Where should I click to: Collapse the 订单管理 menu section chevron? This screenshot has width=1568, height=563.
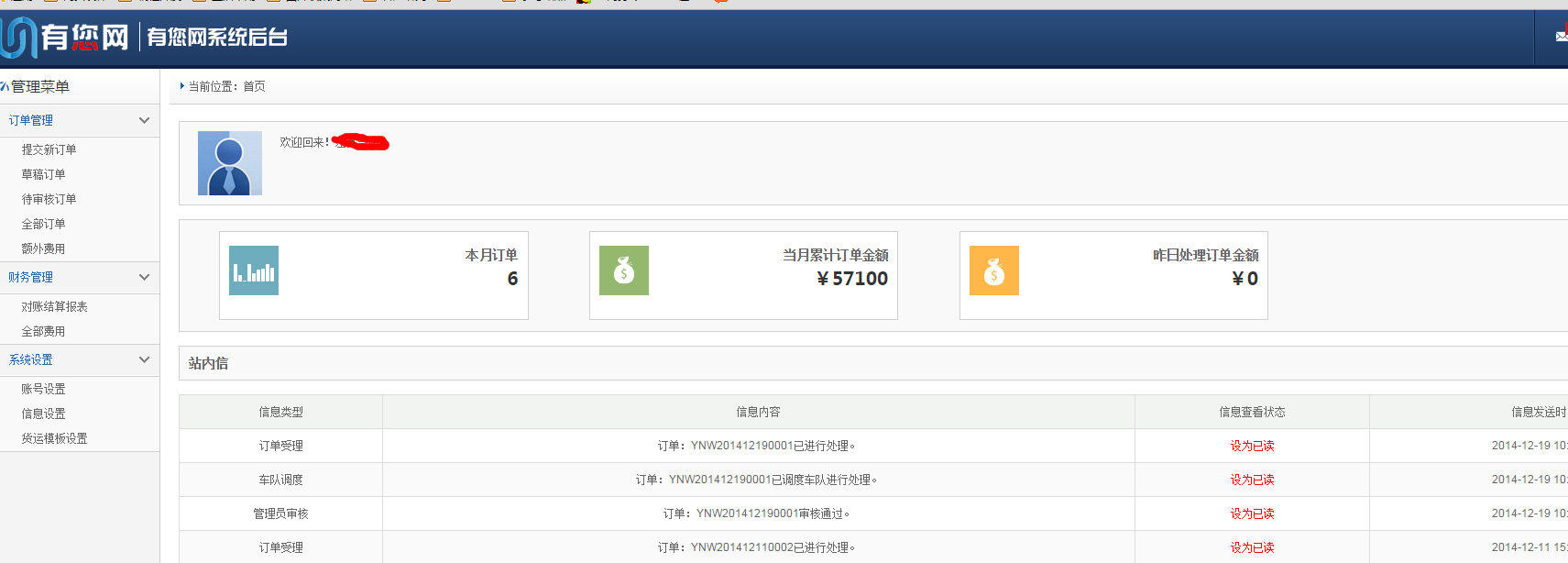144,120
